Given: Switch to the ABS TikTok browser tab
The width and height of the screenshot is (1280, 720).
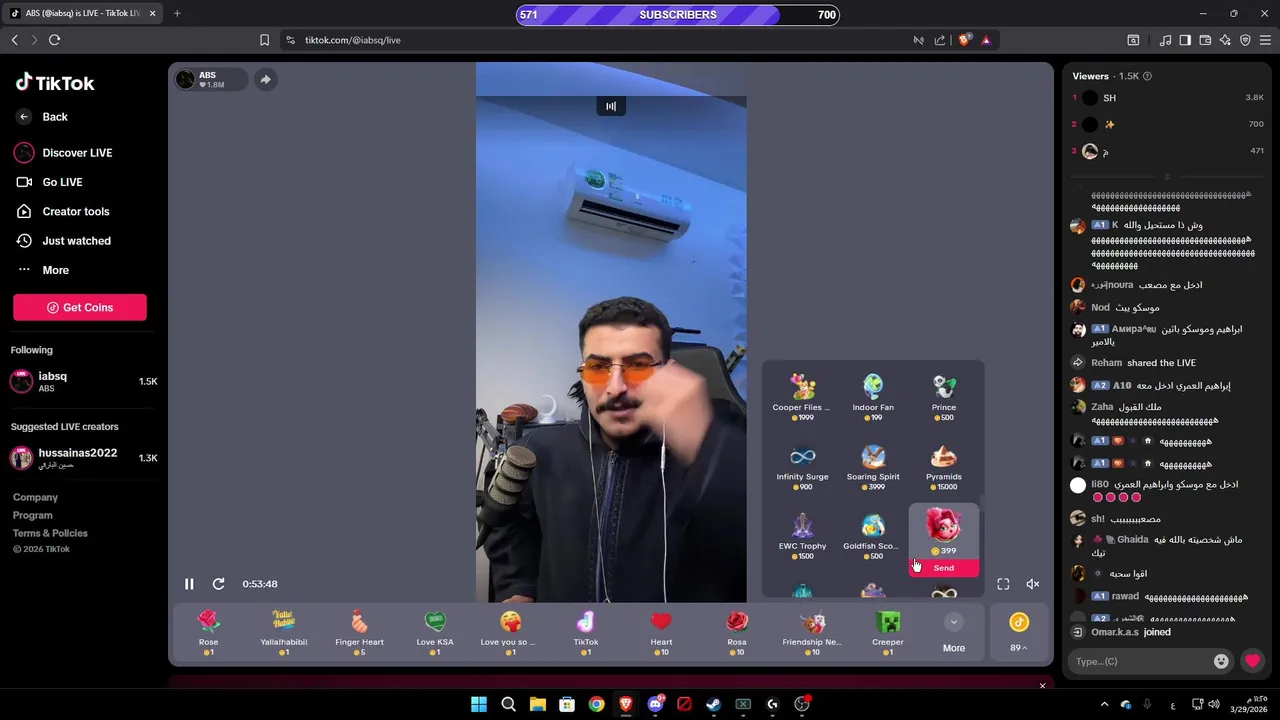Looking at the screenshot, I should coord(81,13).
